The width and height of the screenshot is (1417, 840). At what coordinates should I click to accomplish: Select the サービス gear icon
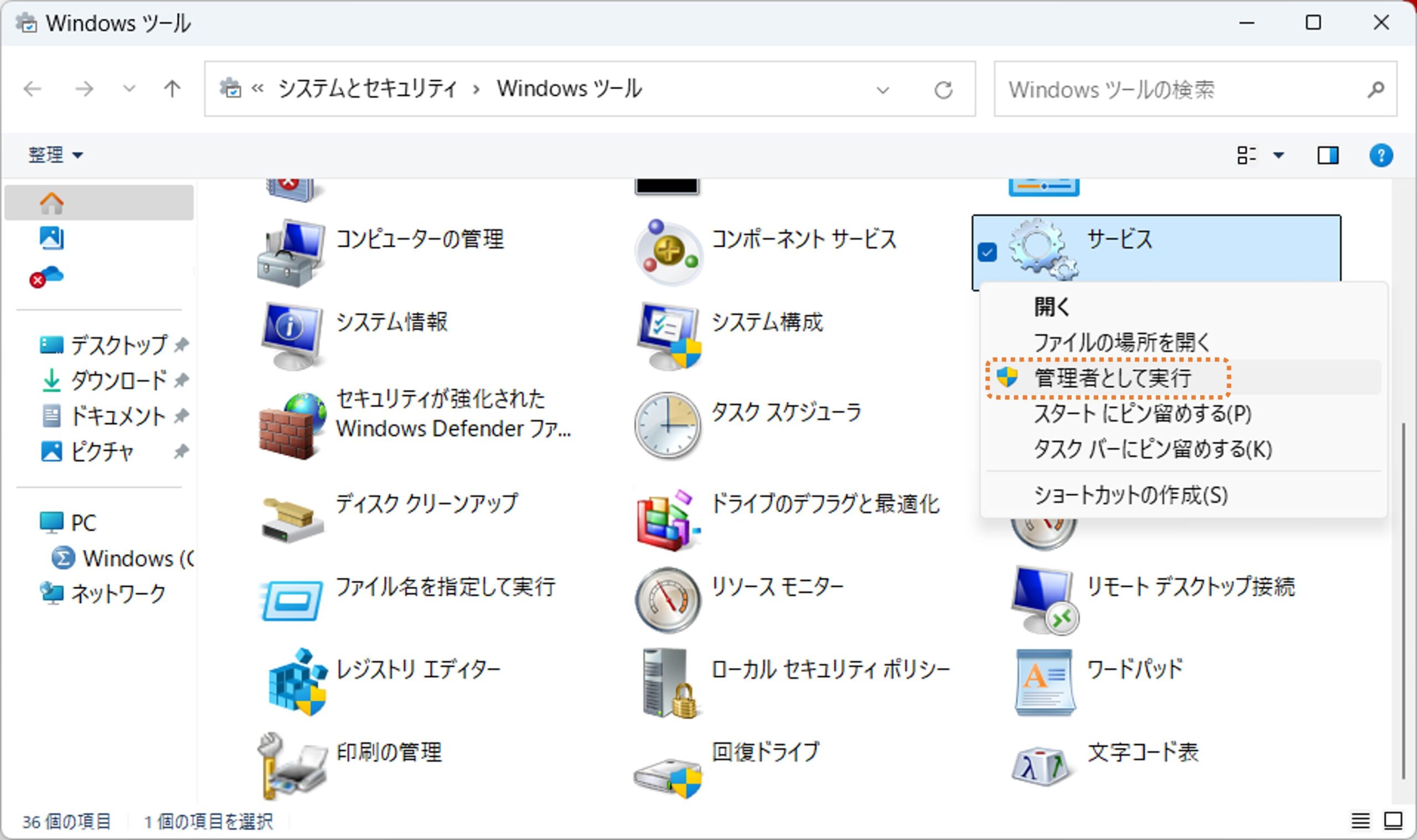(x=1043, y=249)
